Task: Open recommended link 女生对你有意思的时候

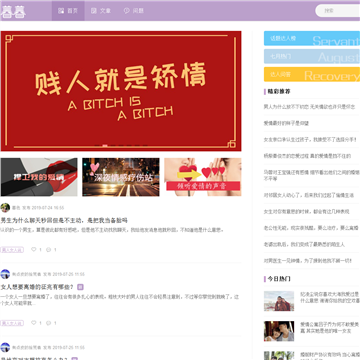Action: (306, 212)
